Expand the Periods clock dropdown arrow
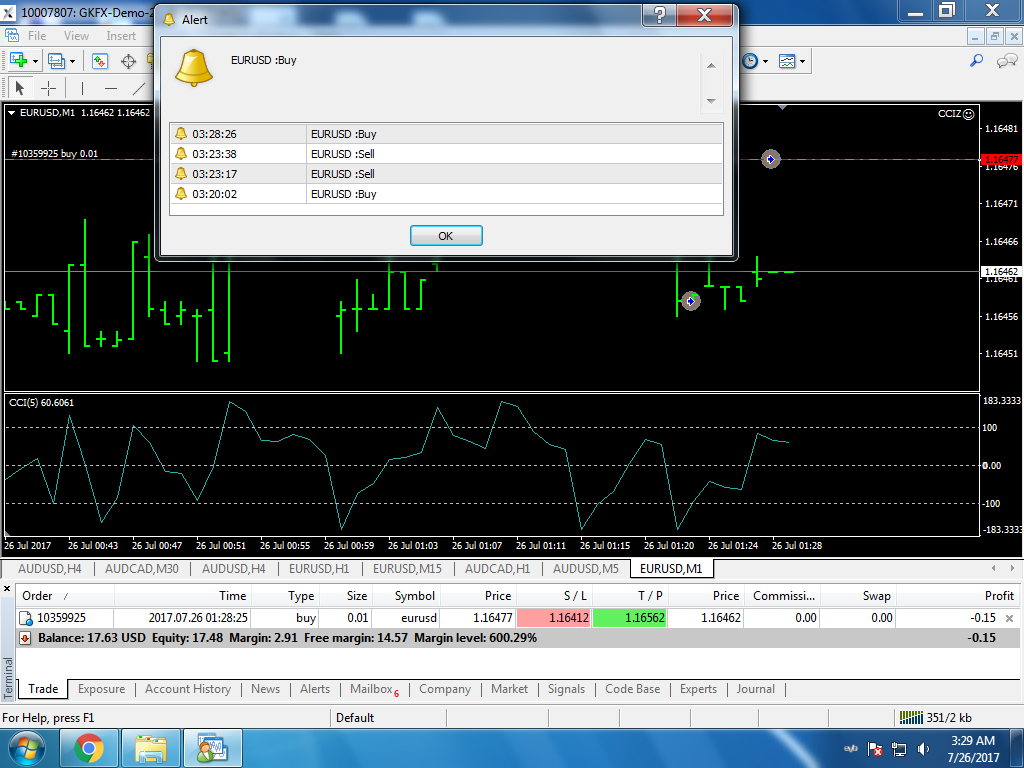 click(x=765, y=62)
